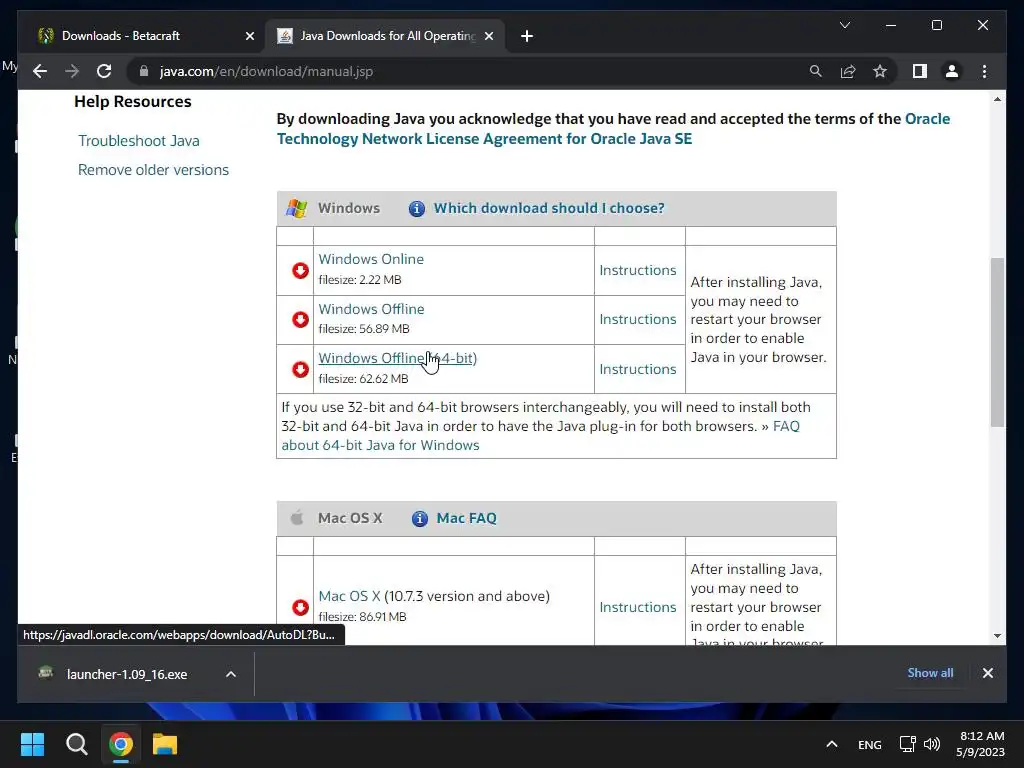Click Show all downloads
This screenshot has width=1024, height=768.
930,673
